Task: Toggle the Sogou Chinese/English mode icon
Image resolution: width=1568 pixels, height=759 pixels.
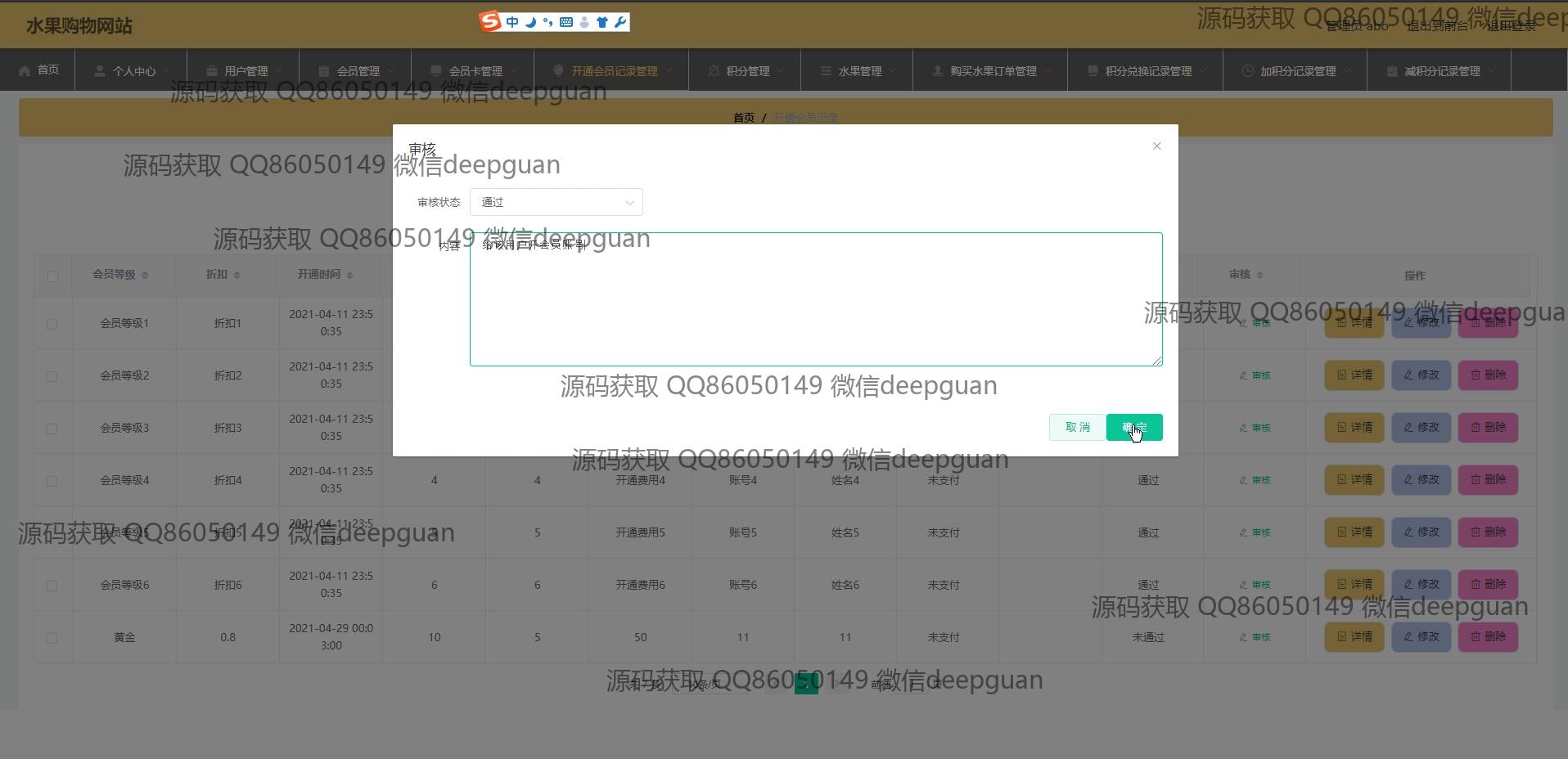Action: 512,22
